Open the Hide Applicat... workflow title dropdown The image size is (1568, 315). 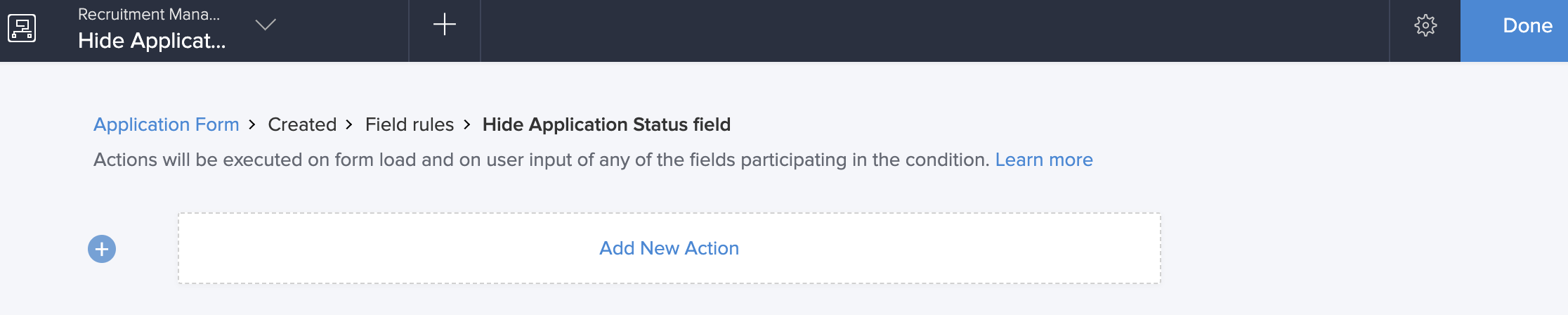coord(152,41)
